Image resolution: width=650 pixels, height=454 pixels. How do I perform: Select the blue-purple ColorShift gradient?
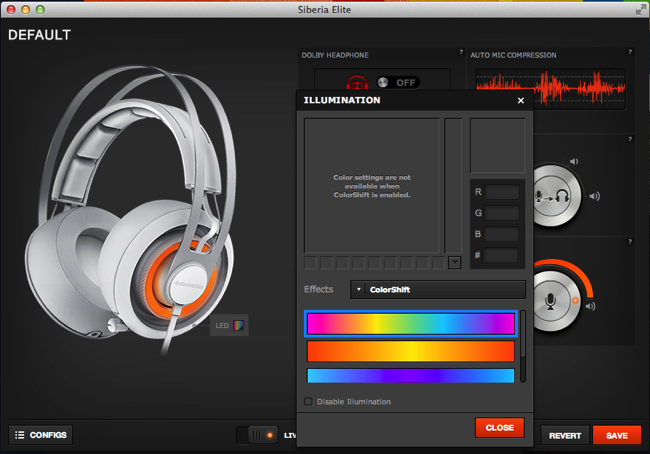point(410,376)
